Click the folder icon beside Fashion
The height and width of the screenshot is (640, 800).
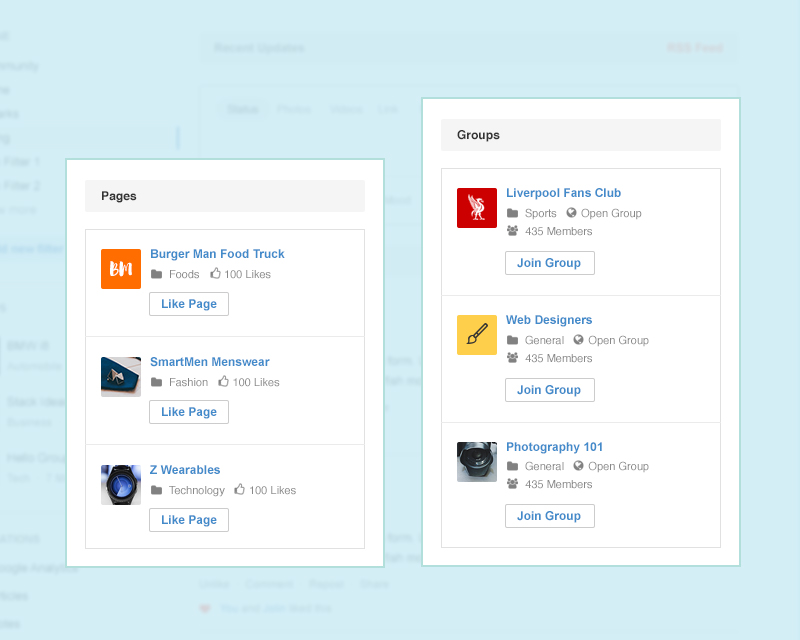coord(157,382)
